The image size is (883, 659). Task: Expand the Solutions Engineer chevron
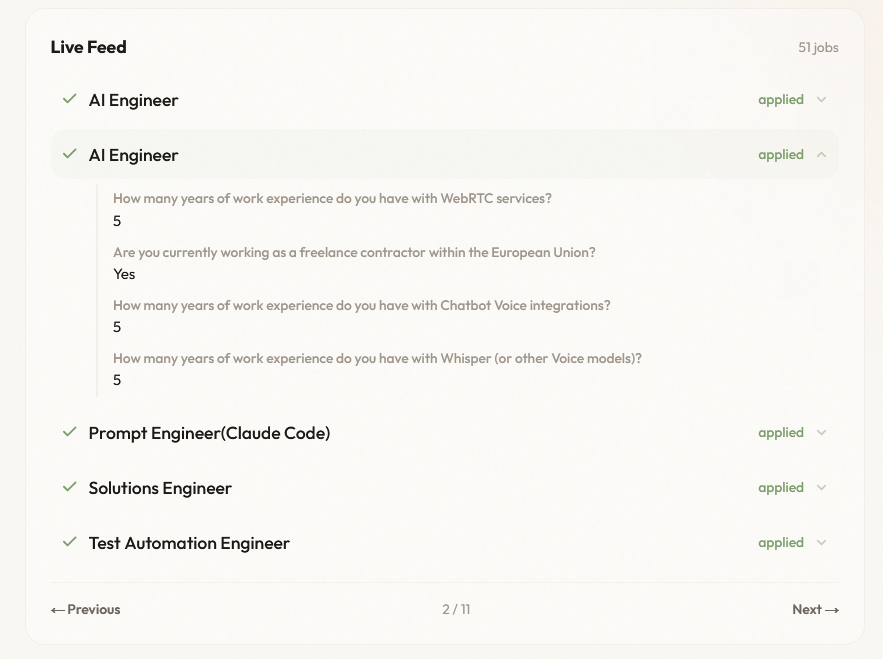(x=822, y=488)
